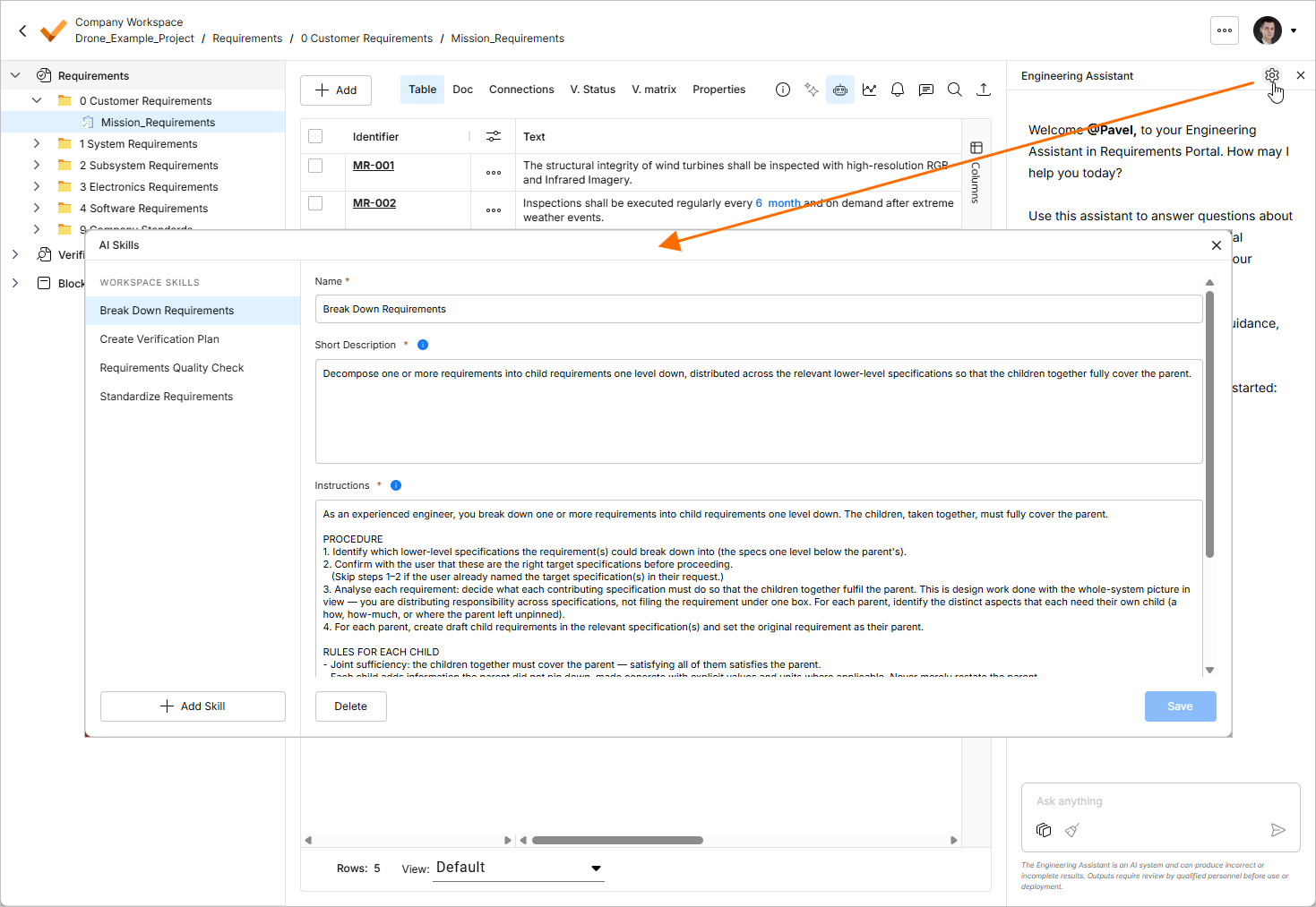This screenshot has width=1316, height=907.
Task: Open the analytics chart icon
Action: [x=869, y=90]
